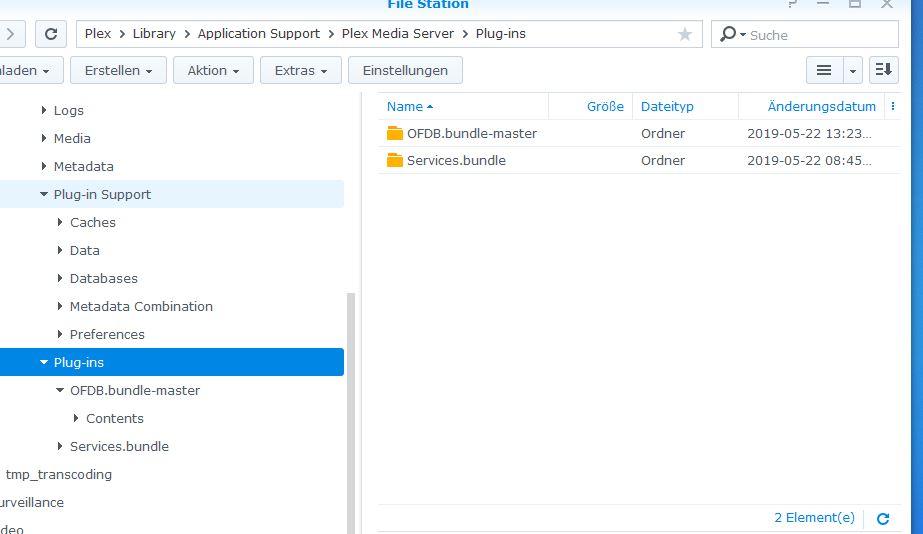Open the Extras dropdown menu

[x=301, y=71]
